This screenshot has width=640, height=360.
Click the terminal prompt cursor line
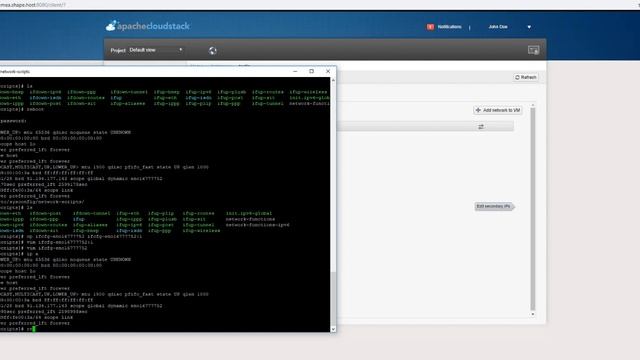(x=18, y=329)
